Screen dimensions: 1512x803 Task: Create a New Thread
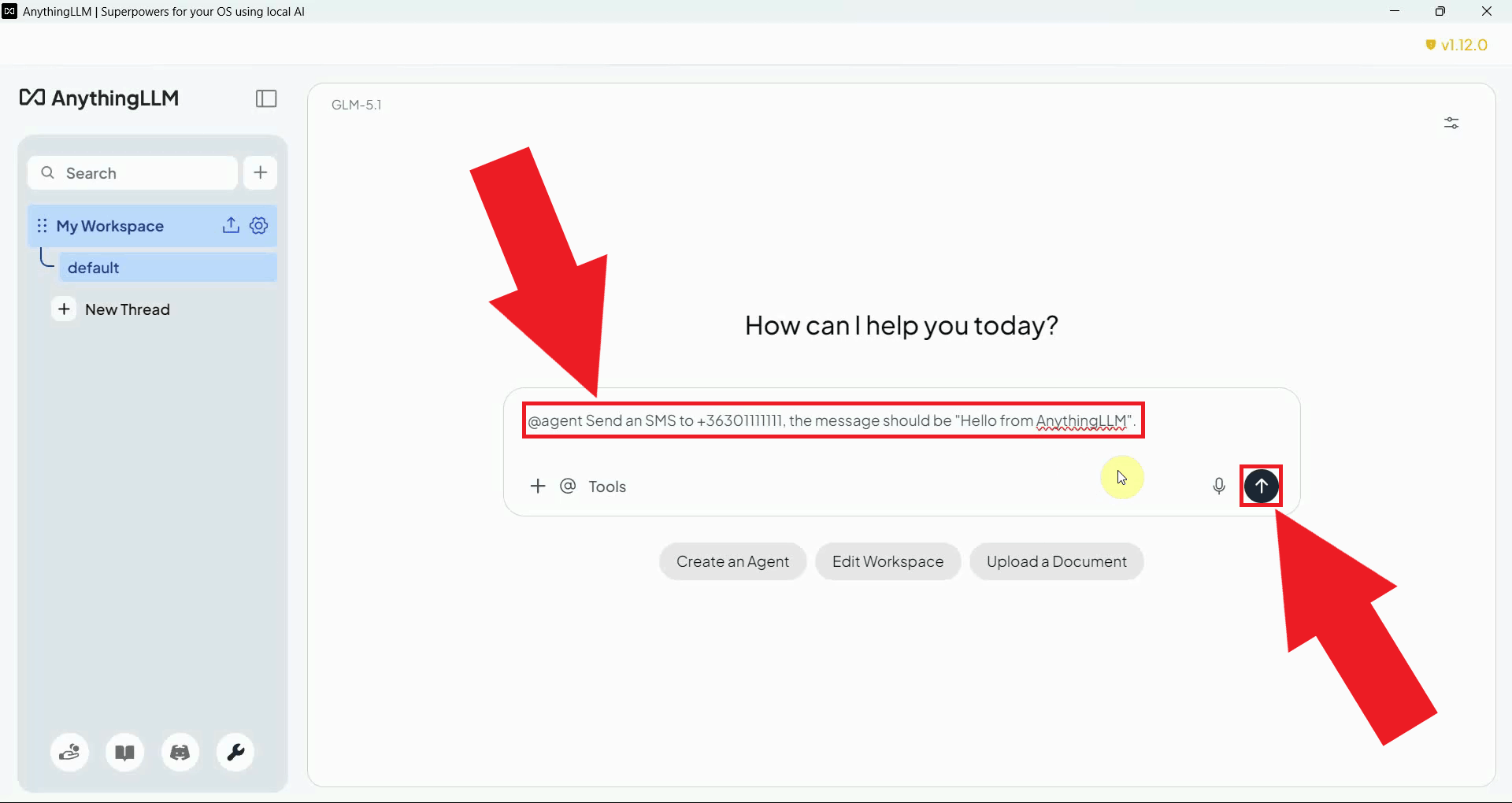[x=113, y=309]
